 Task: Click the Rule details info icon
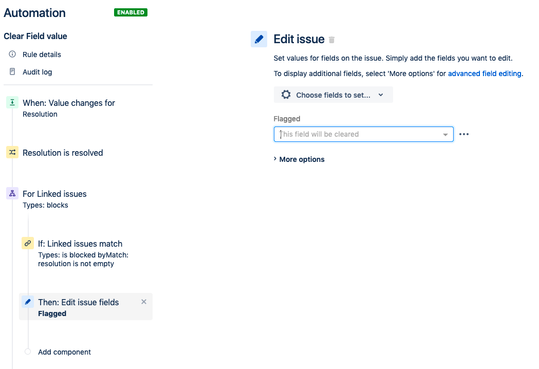click(12, 54)
